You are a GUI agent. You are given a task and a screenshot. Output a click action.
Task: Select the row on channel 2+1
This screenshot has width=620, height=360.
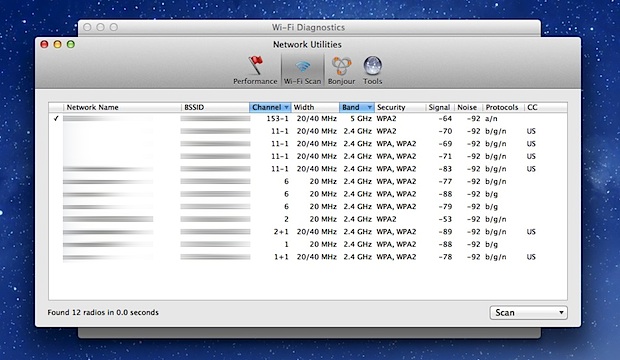pos(308,232)
